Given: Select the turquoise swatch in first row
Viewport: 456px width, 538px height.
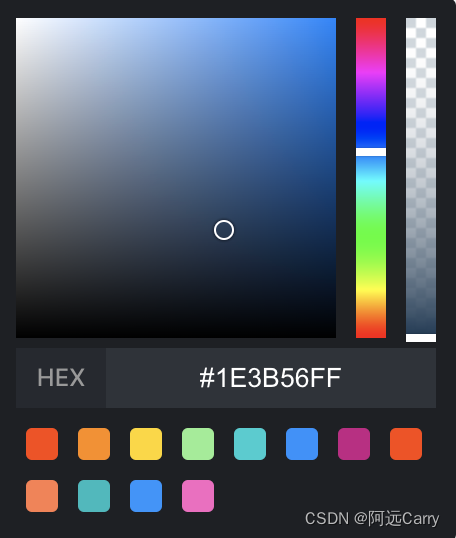Looking at the screenshot, I should [x=250, y=444].
